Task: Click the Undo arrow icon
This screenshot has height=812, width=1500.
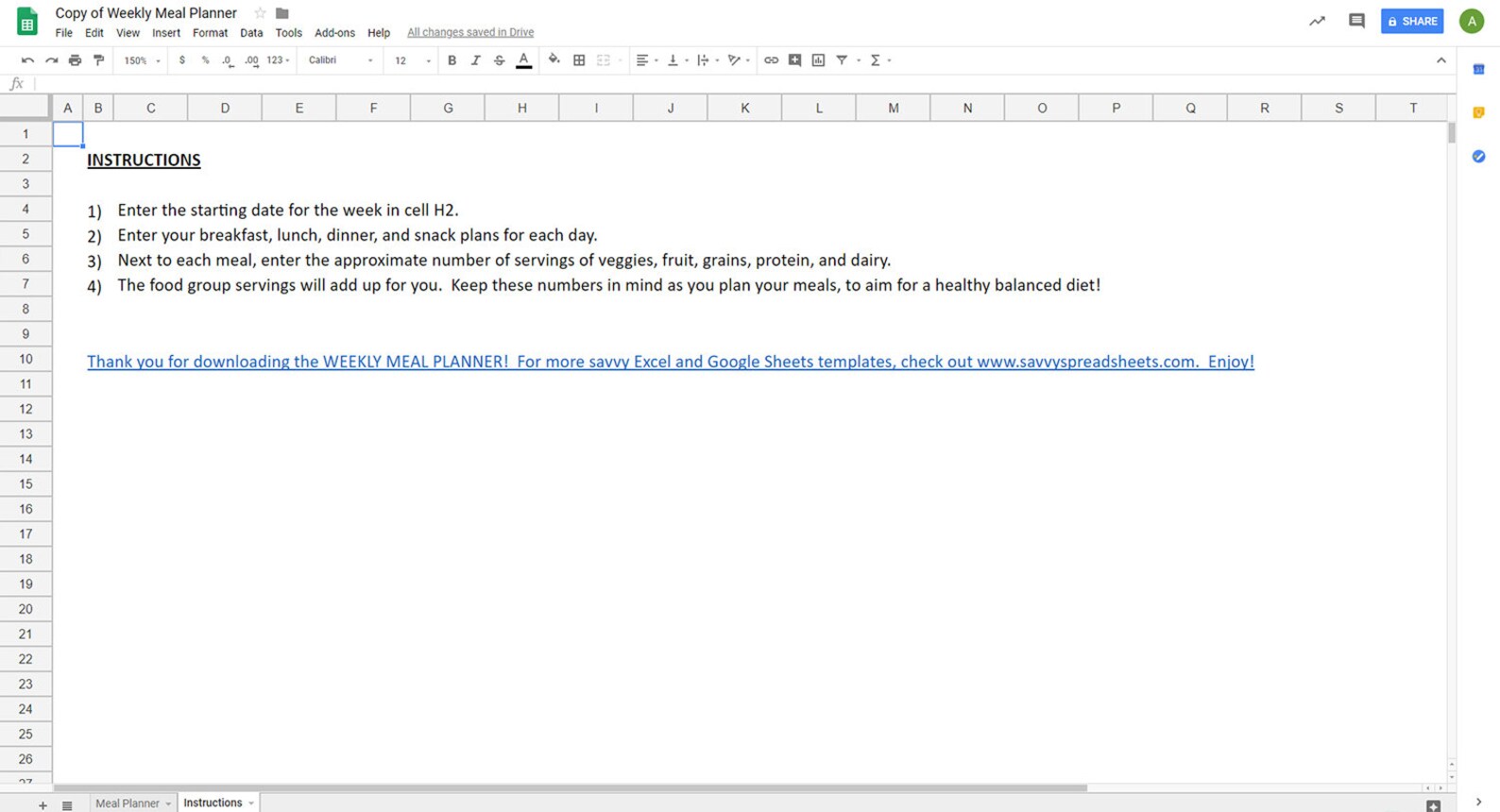Action: (x=27, y=60)
